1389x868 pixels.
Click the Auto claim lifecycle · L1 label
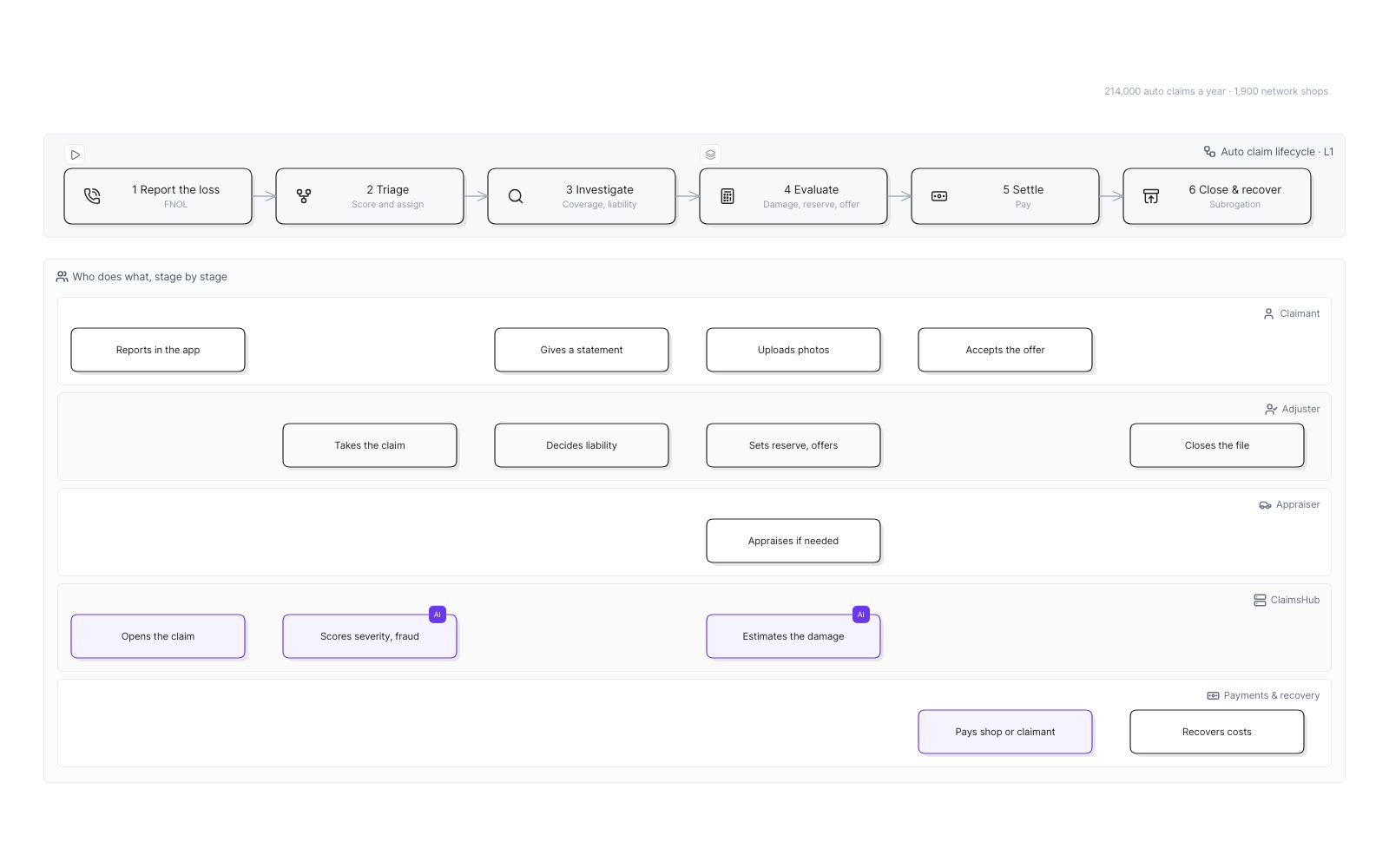pos(1277,152)
